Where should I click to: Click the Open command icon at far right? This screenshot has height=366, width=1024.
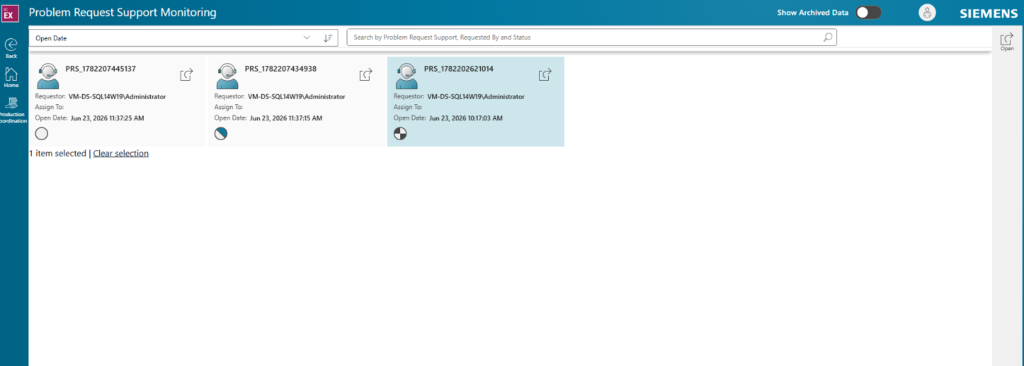coord(1007,39)
